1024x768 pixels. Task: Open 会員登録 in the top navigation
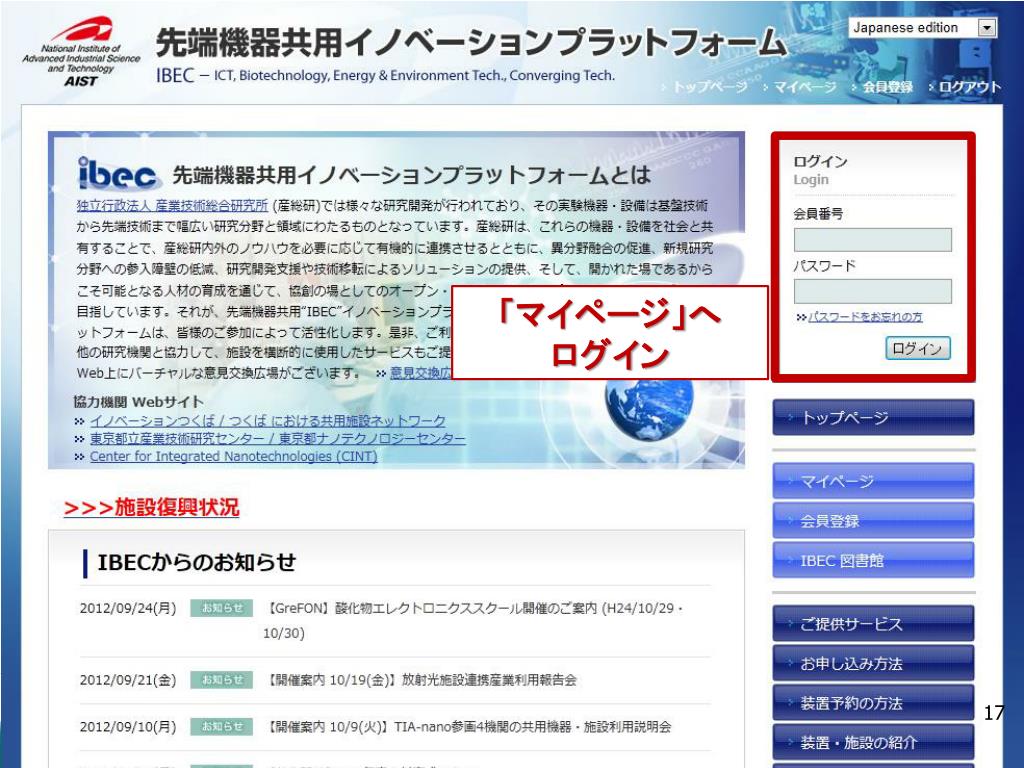point(888,86)
